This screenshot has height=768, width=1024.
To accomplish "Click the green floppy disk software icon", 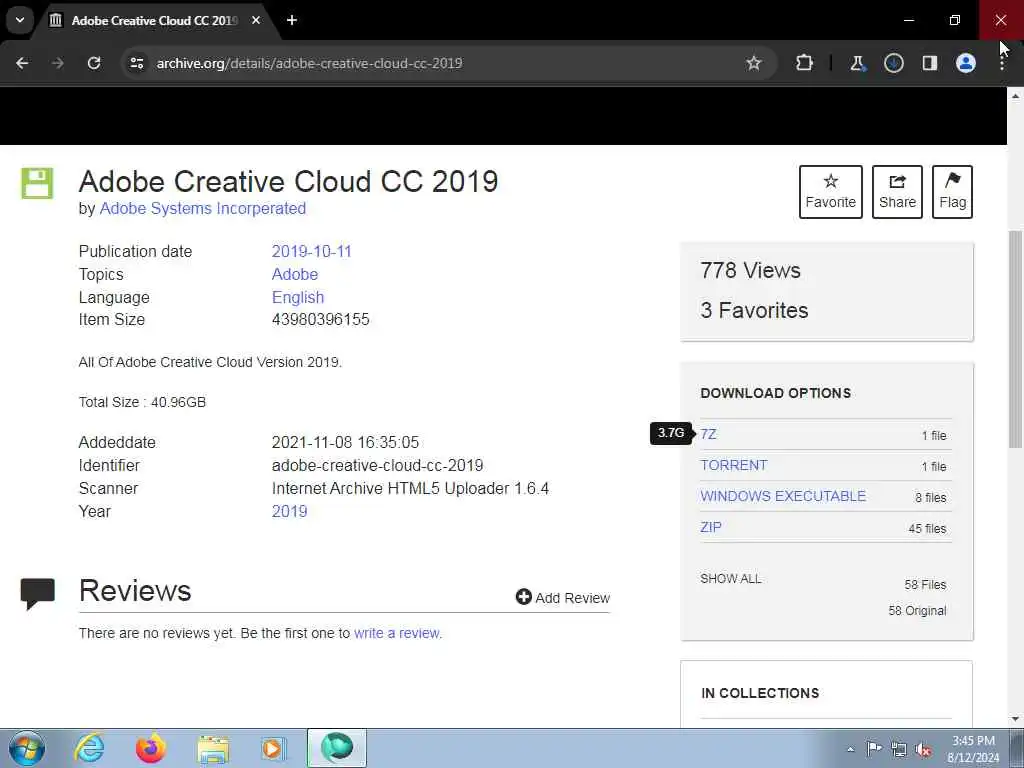I will 37,184.
